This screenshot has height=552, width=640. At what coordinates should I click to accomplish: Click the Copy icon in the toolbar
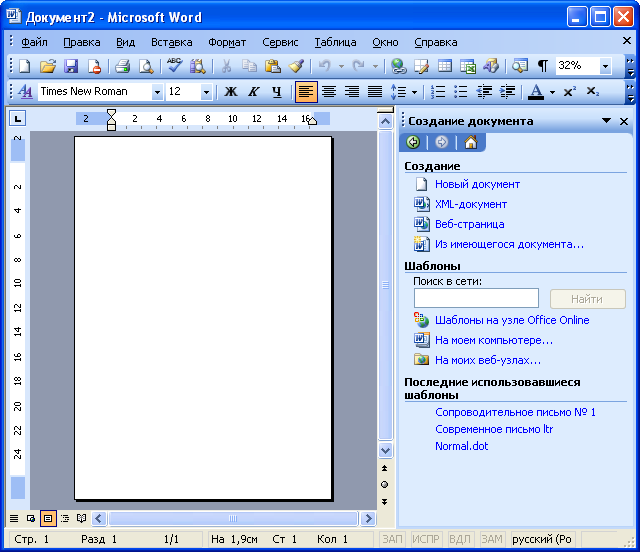click(x=249, y=66)
